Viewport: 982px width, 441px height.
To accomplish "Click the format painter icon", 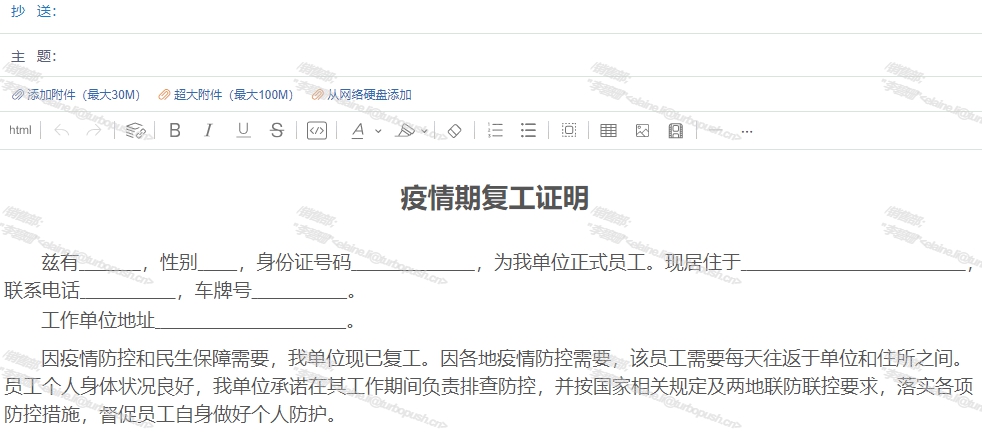I will point(136,130).
